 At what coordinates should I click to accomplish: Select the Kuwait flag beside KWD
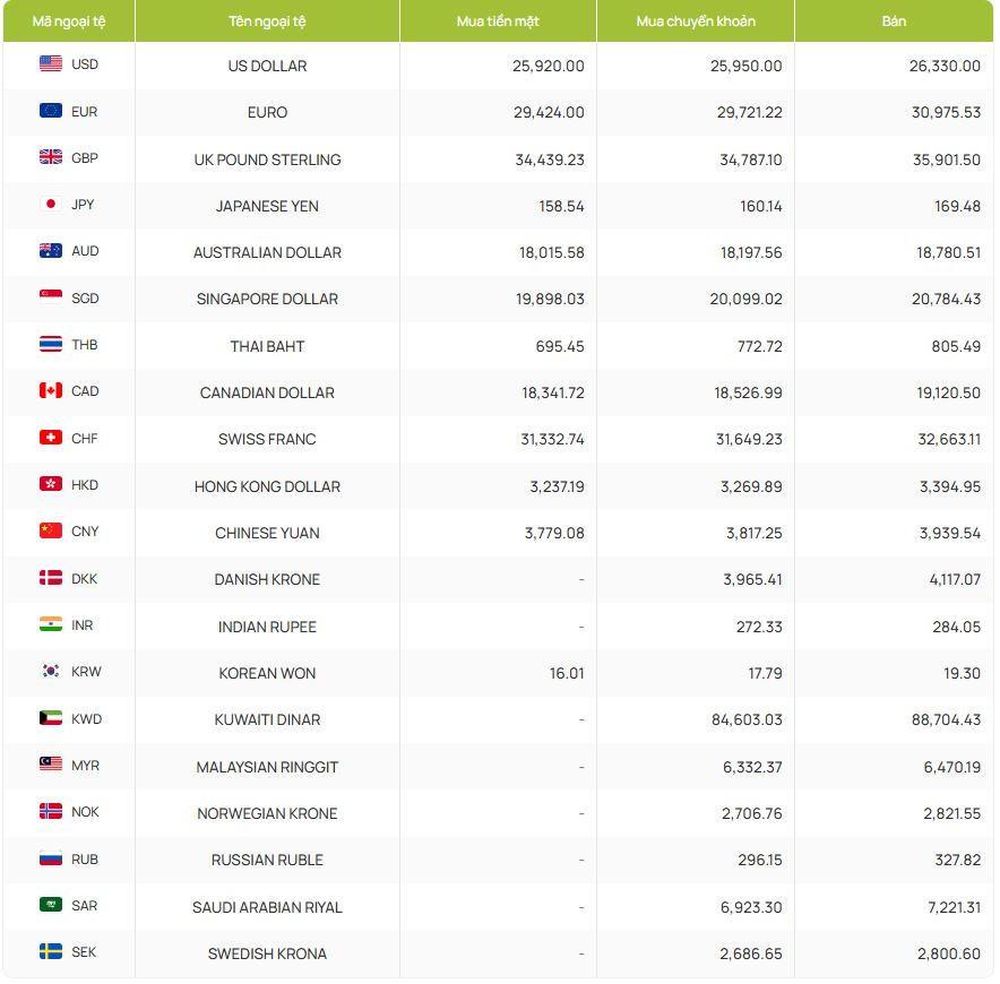point(50,718)
